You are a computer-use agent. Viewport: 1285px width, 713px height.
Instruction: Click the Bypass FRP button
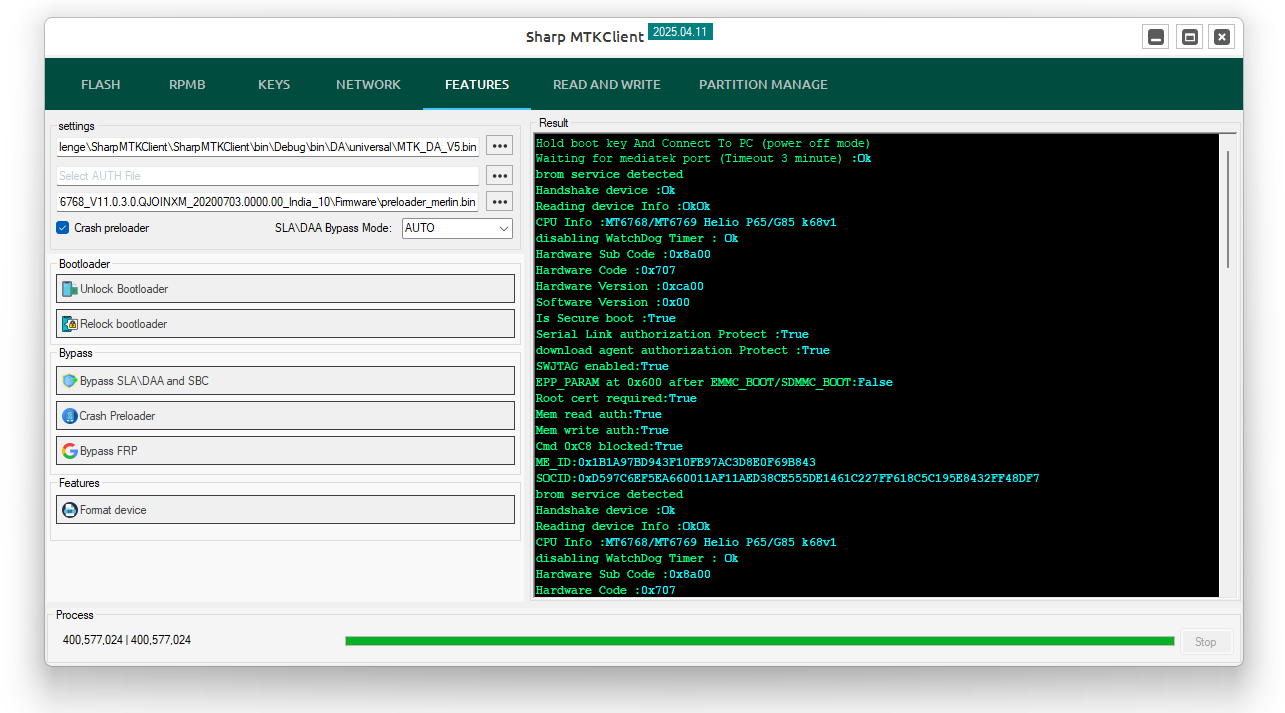(x=286, y=451)
